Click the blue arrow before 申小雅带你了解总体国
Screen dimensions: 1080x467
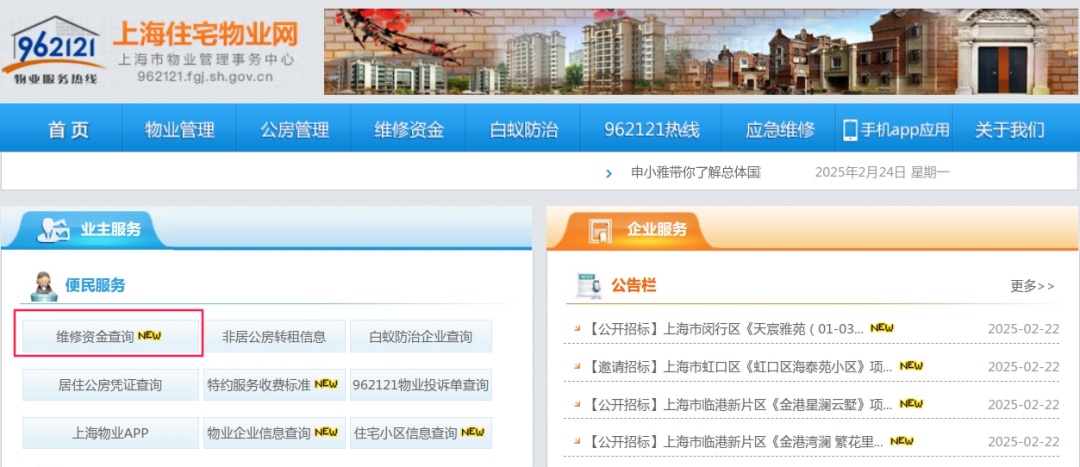pos(608,174)
